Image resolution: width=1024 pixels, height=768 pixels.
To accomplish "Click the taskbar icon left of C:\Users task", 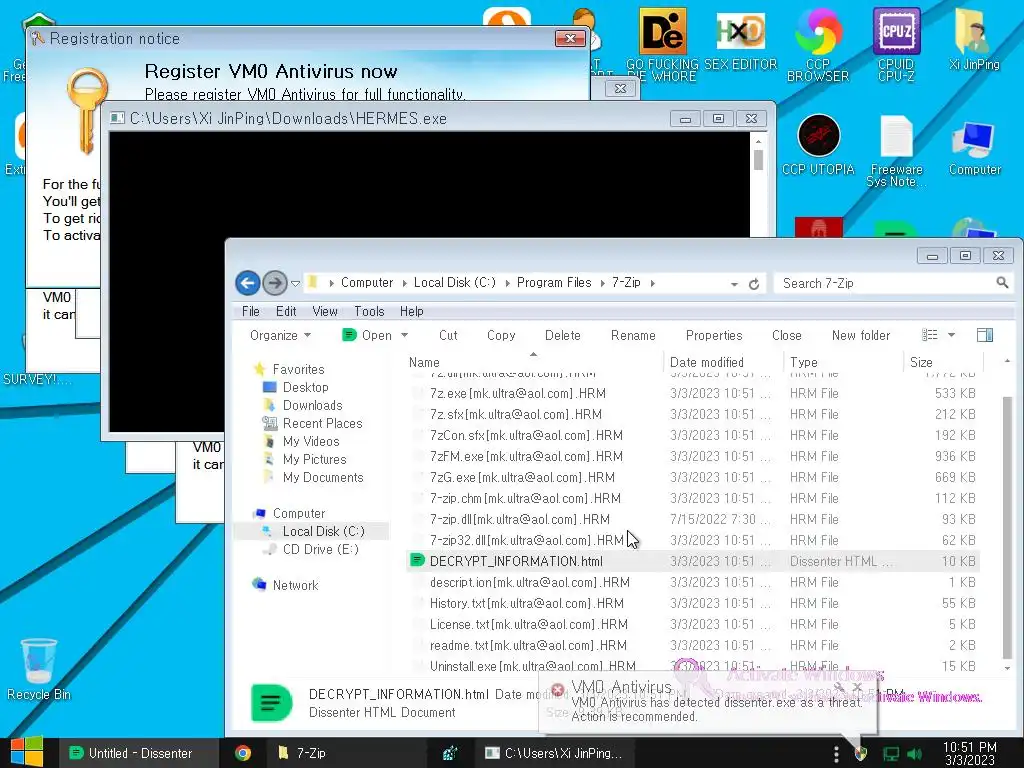I will pyautogui.click(x=449, y=753).
